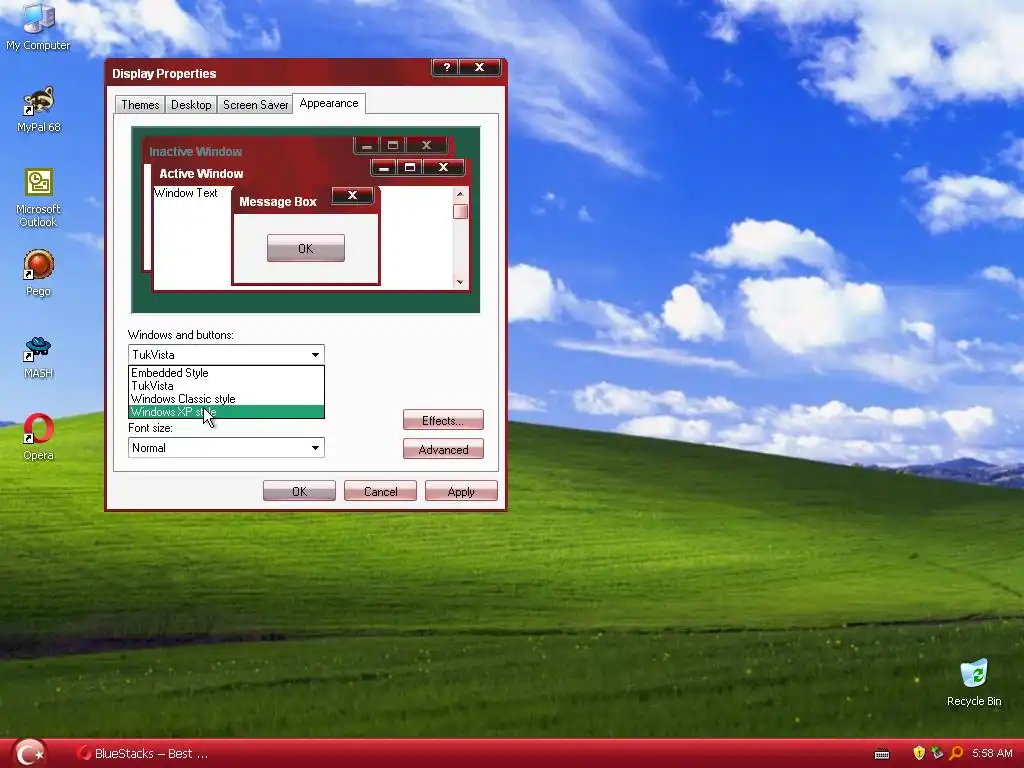This screenshot has height=768, width=1024.
Task: Open the orange magnifier tray icon
Action: (x=956, y=753)
